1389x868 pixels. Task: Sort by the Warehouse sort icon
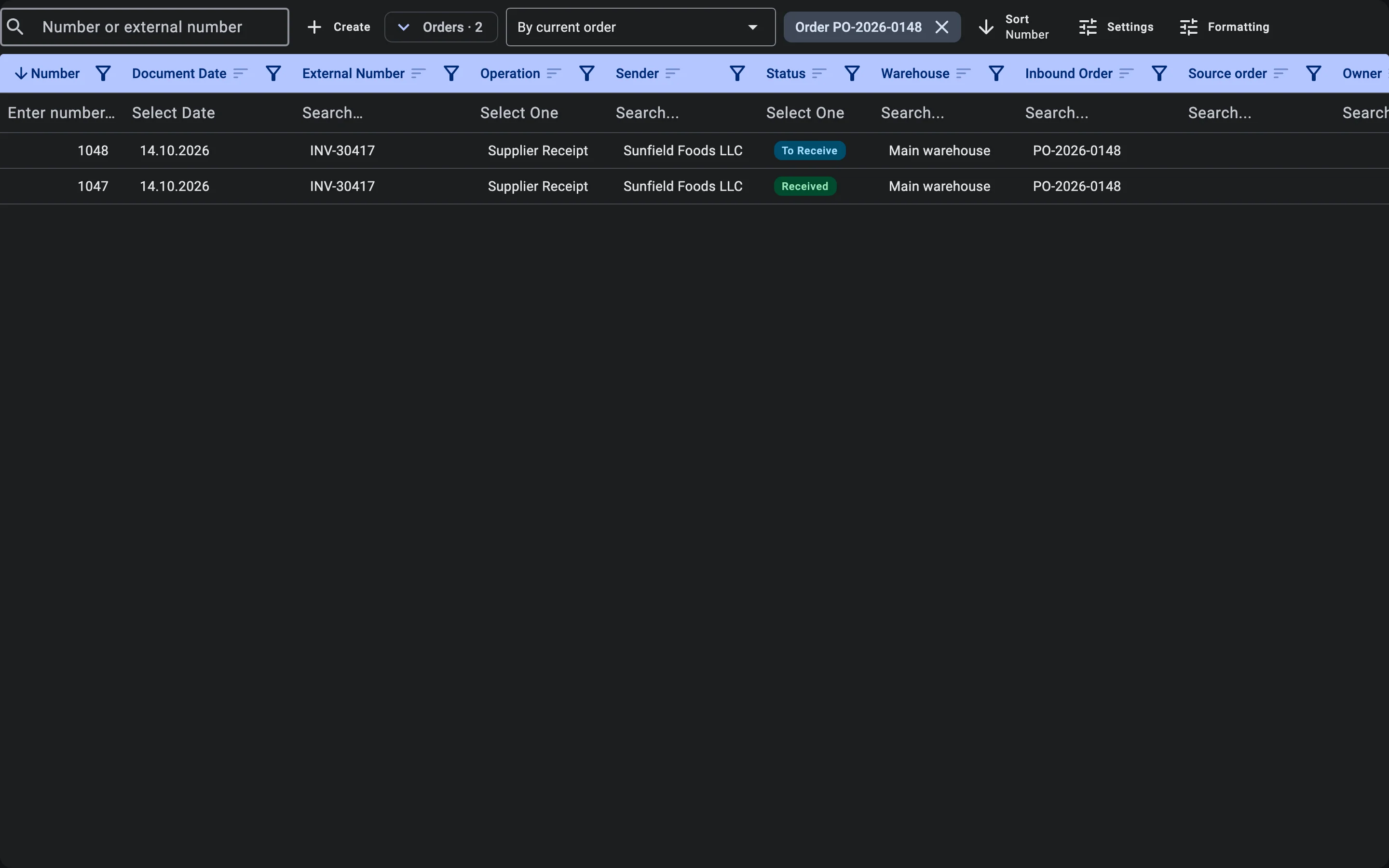[963, 73]
